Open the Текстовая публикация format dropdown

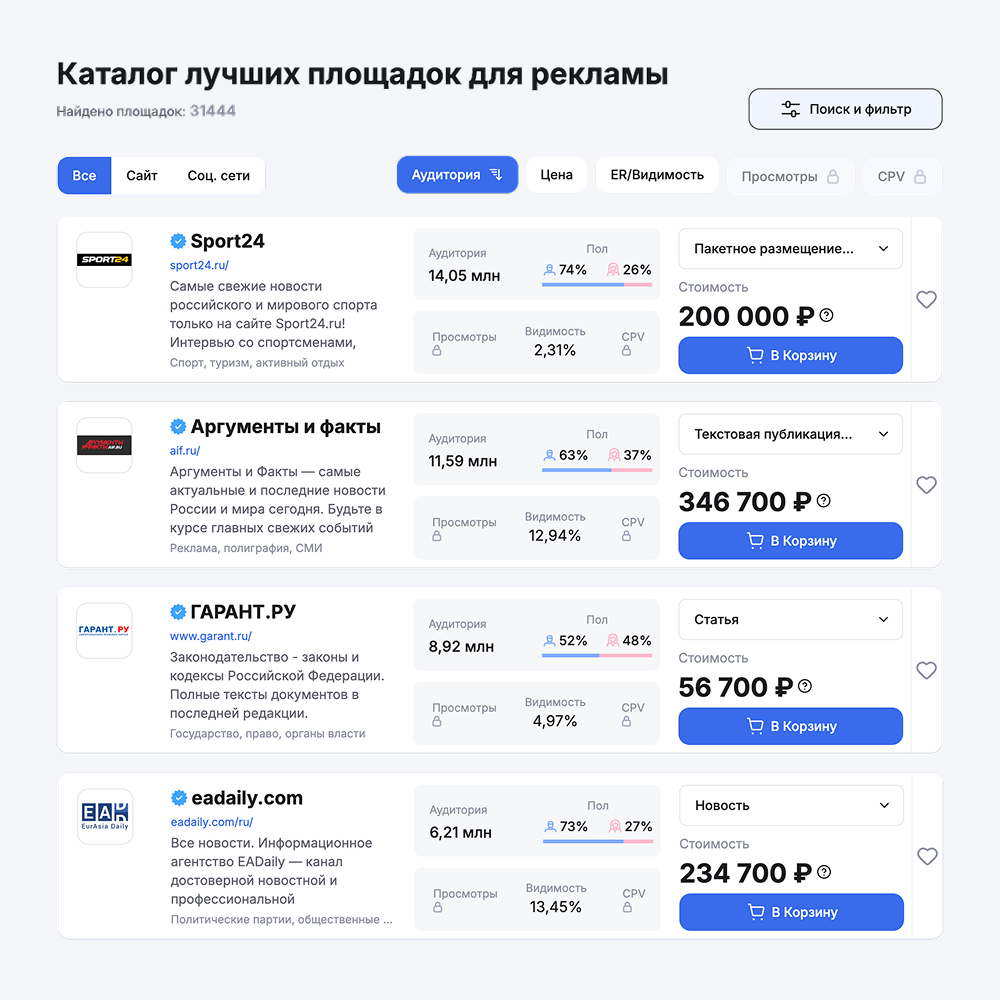pyautogui.click(x=790, y=434)
